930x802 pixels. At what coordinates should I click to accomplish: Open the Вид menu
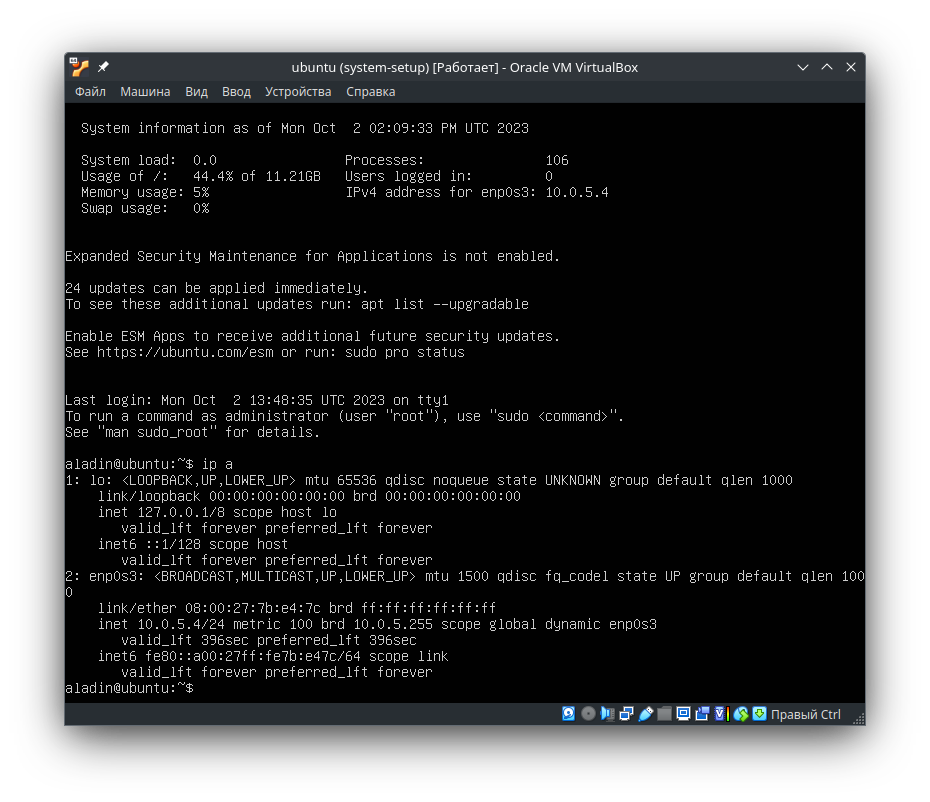pyautogui.click(x=196, y=91)
